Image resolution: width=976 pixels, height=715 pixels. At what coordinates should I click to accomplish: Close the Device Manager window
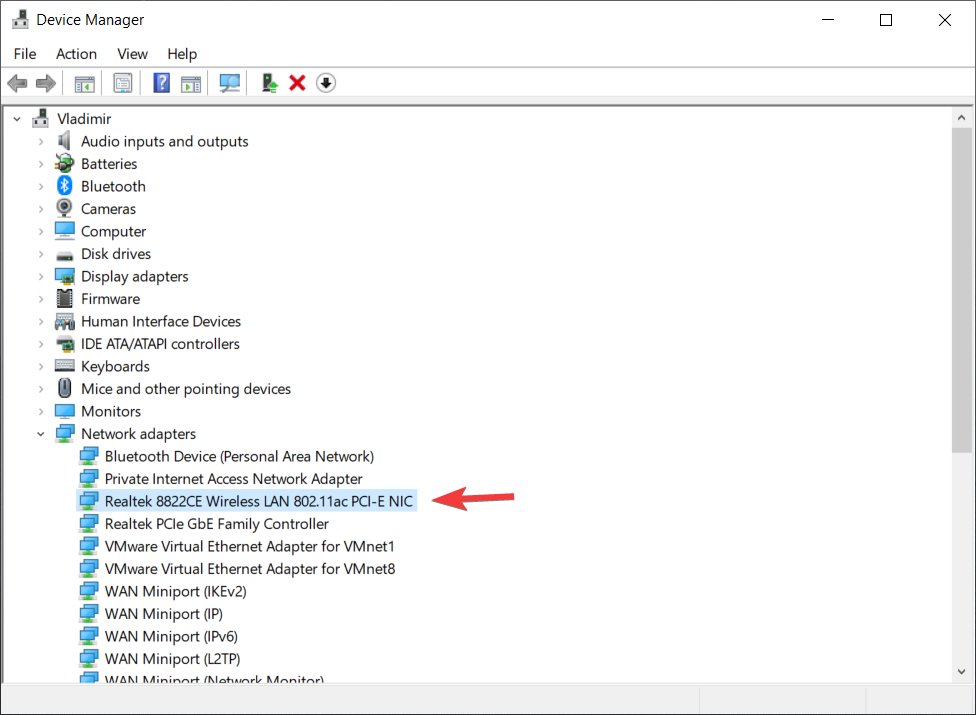(944, 20)
